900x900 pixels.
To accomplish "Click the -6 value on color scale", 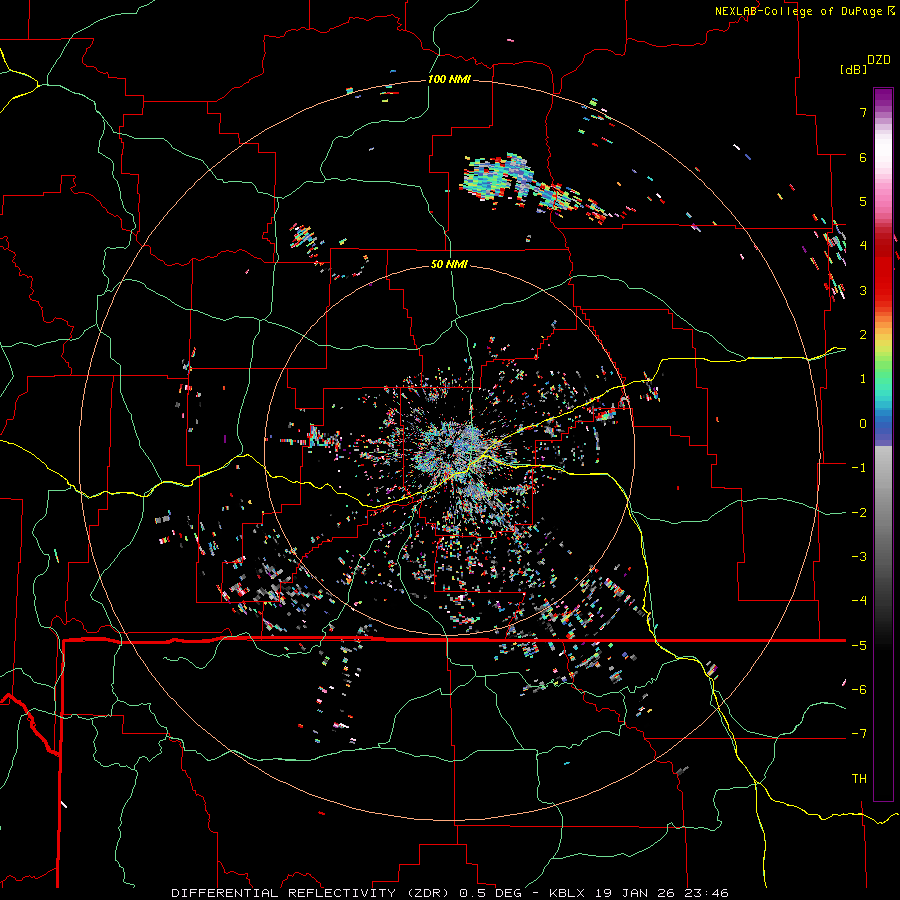I will [859, 690].
